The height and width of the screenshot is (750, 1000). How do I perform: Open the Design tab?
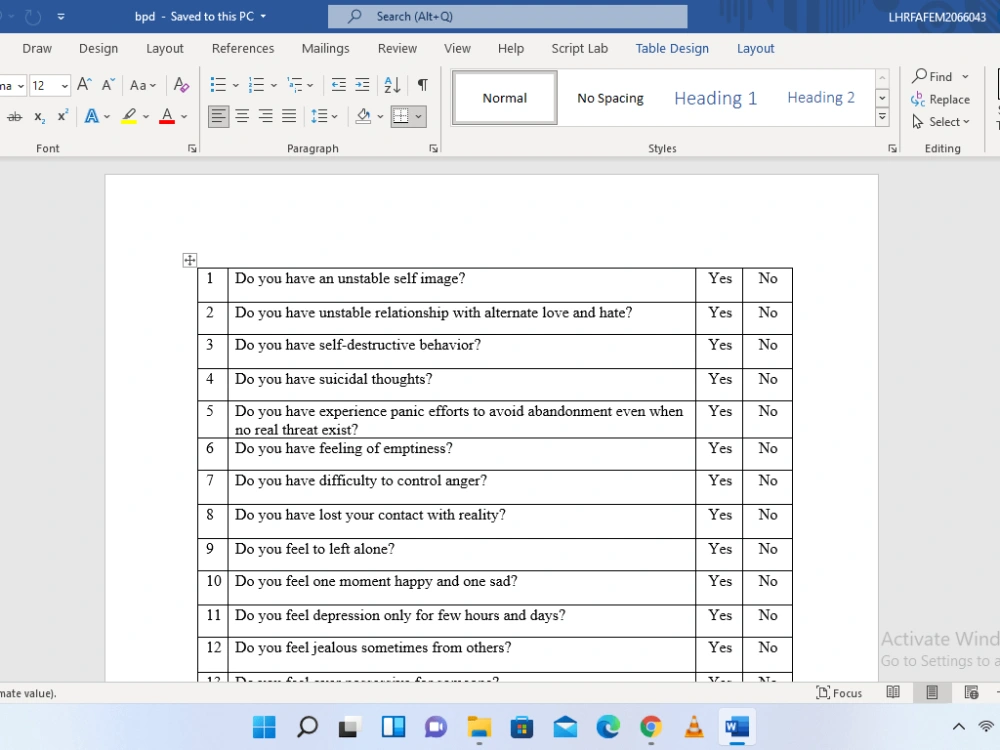pos(98,48)
